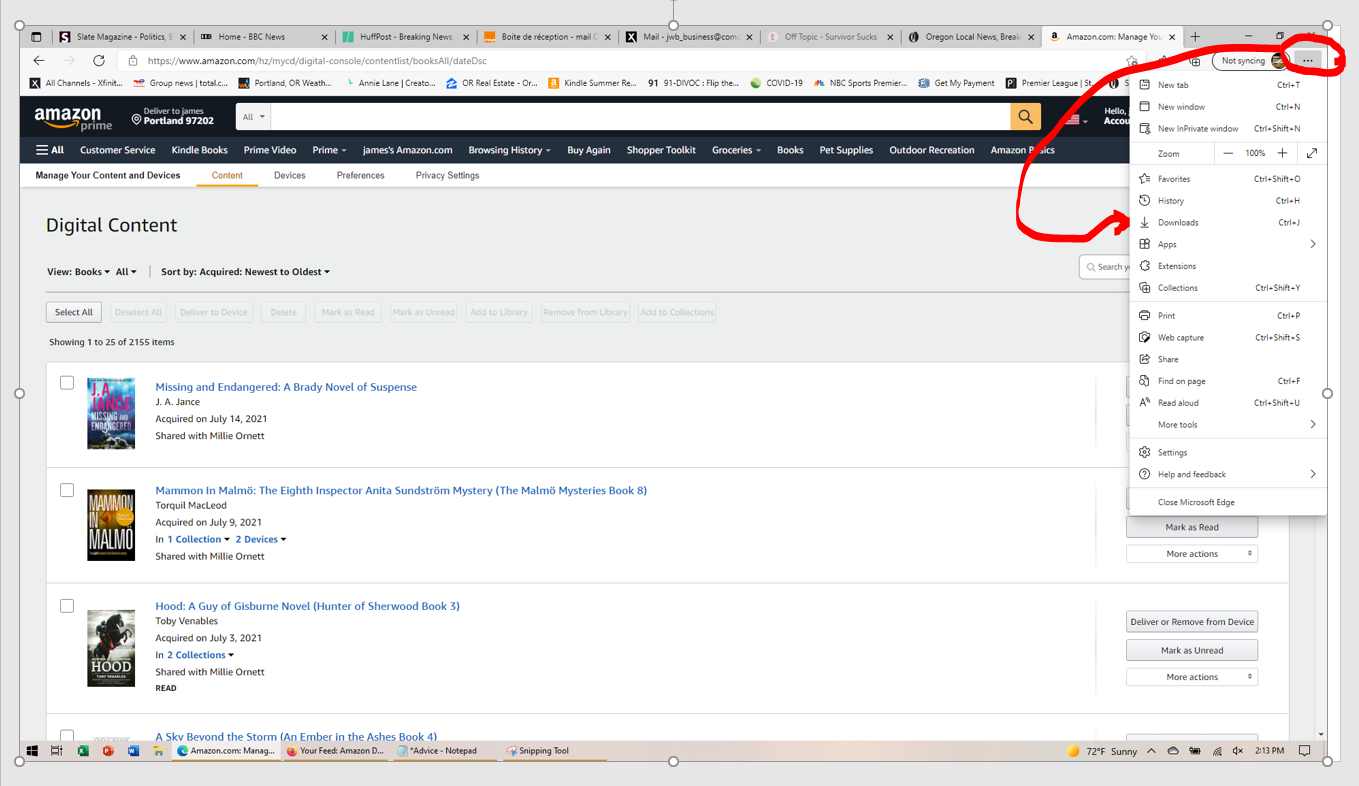Switch to the Devices tab
The width and height of the screenshot is (1359, 786).
[289, 174]
